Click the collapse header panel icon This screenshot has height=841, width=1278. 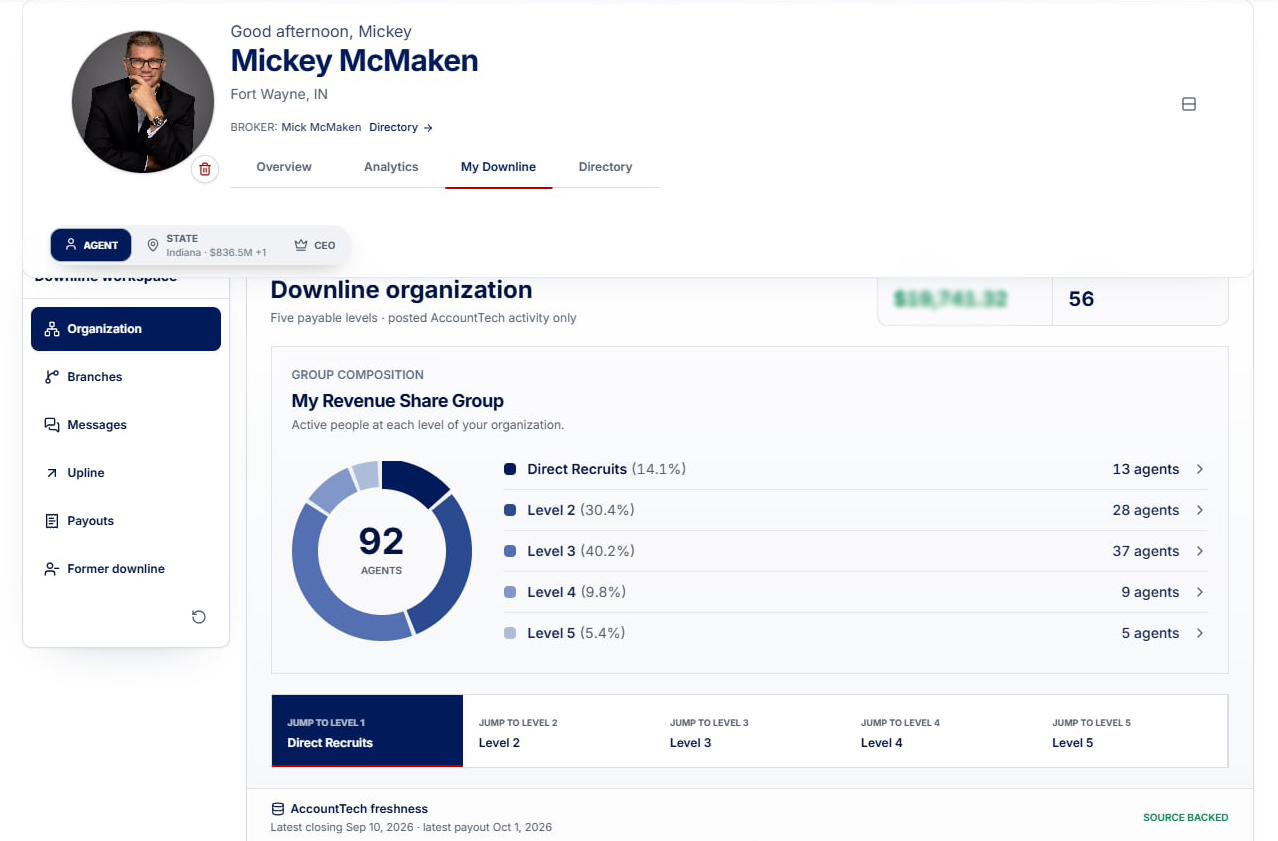1189,104
